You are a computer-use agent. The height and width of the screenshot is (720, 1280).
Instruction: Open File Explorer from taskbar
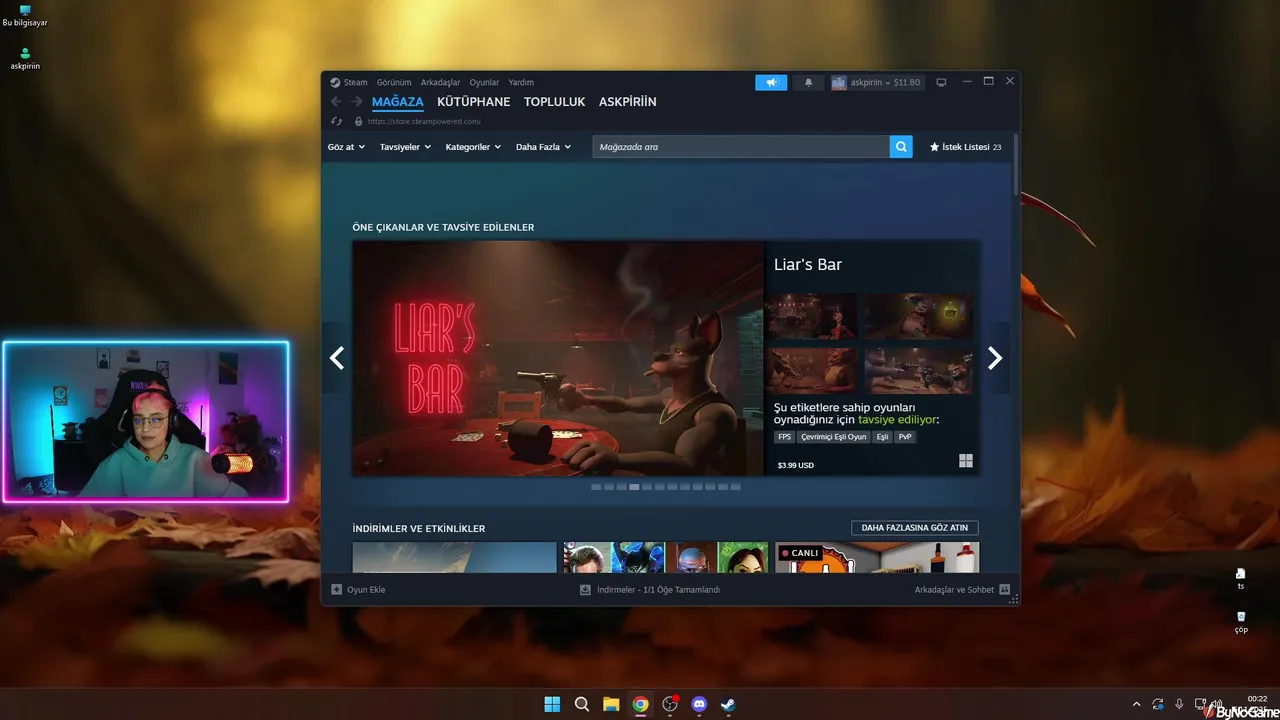pos(611,704)
